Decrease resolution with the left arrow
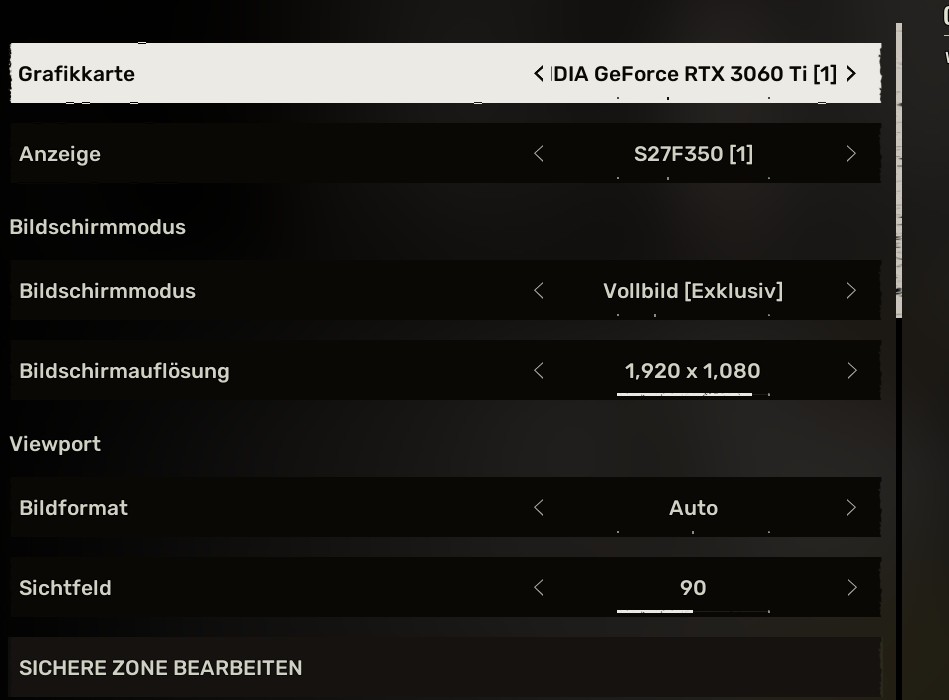 [x=538, y=370]
